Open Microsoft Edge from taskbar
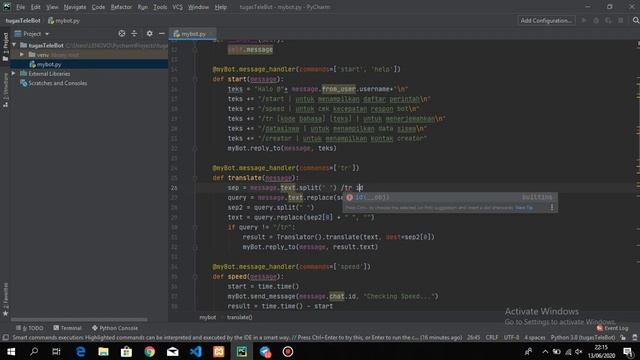 80,351
